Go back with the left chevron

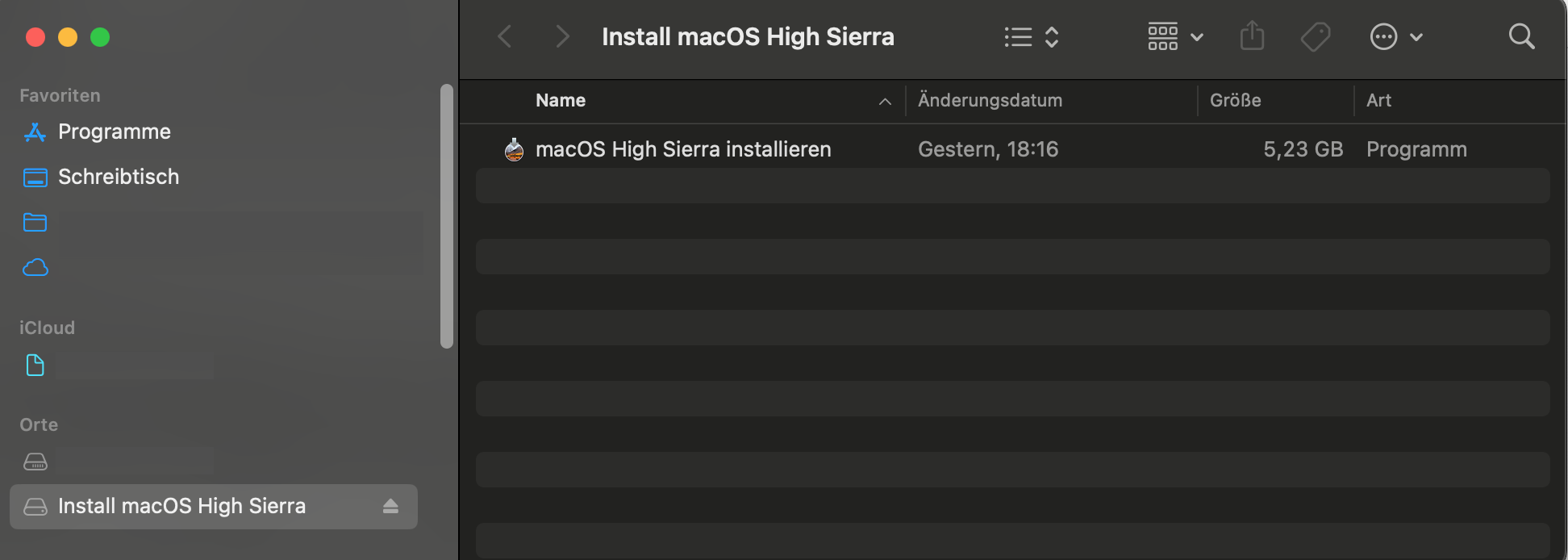click(505, 36)
